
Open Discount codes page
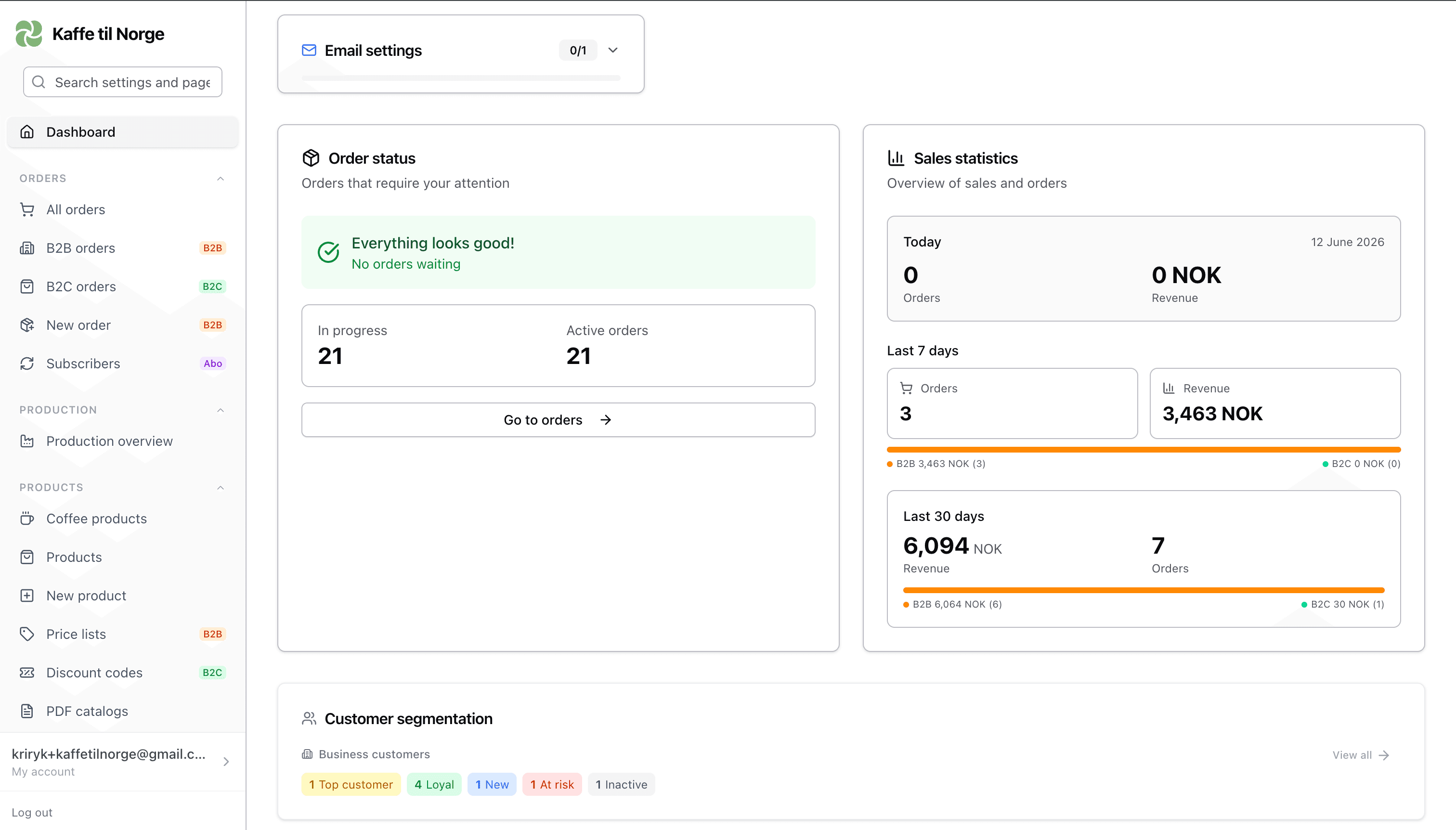(x=123, y=673)
